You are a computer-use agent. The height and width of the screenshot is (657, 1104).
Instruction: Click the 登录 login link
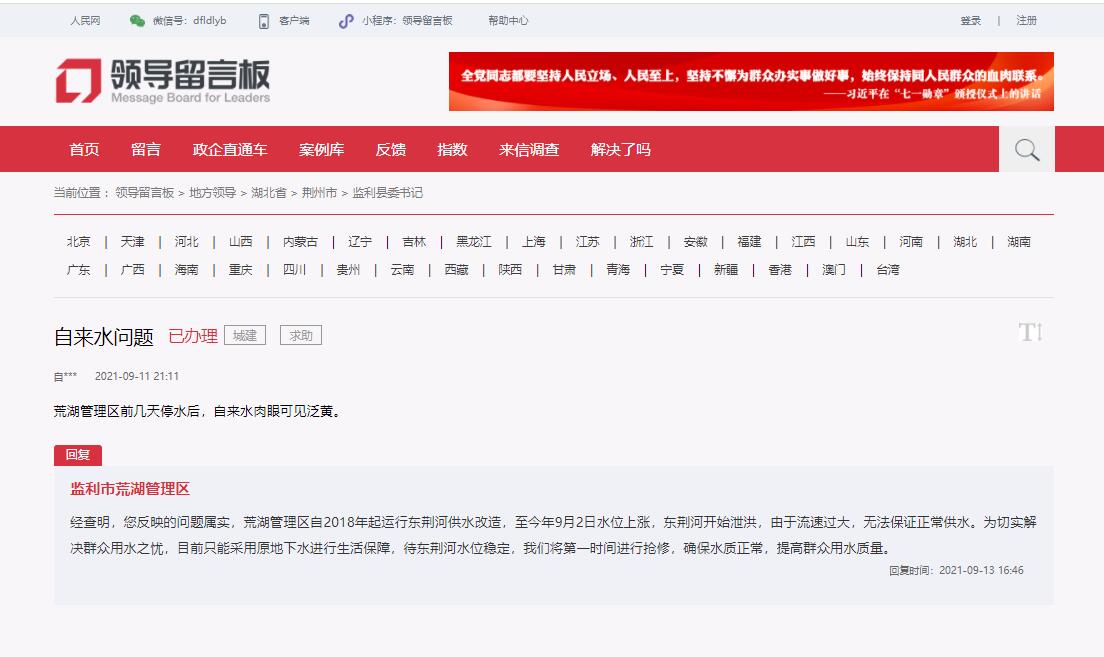pyautogui.click(x=970, y=21)
